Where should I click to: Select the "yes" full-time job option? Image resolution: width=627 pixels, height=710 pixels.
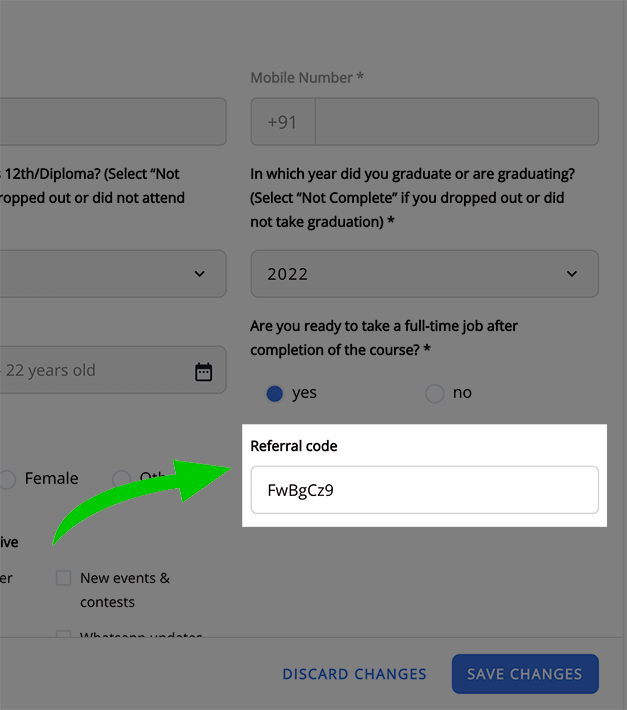(x=275, y=393)
